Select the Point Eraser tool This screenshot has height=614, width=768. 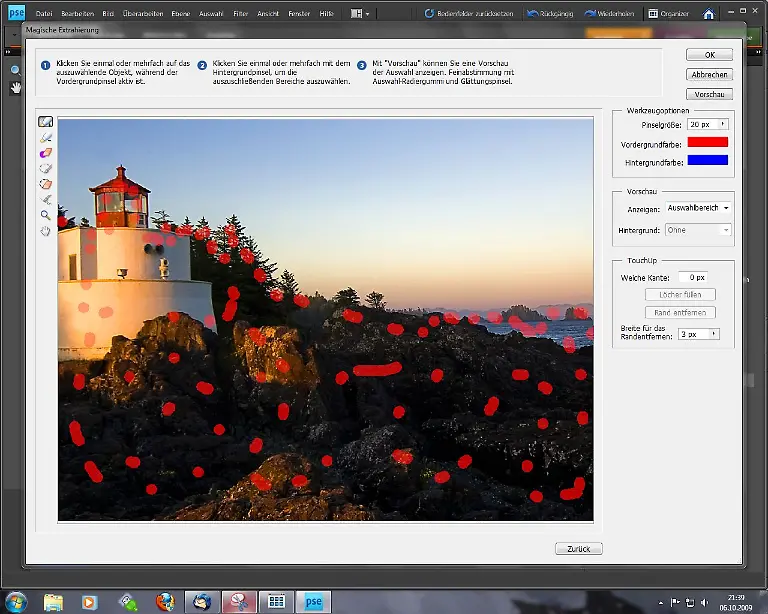pyautogui.click(x=45, y=153)
